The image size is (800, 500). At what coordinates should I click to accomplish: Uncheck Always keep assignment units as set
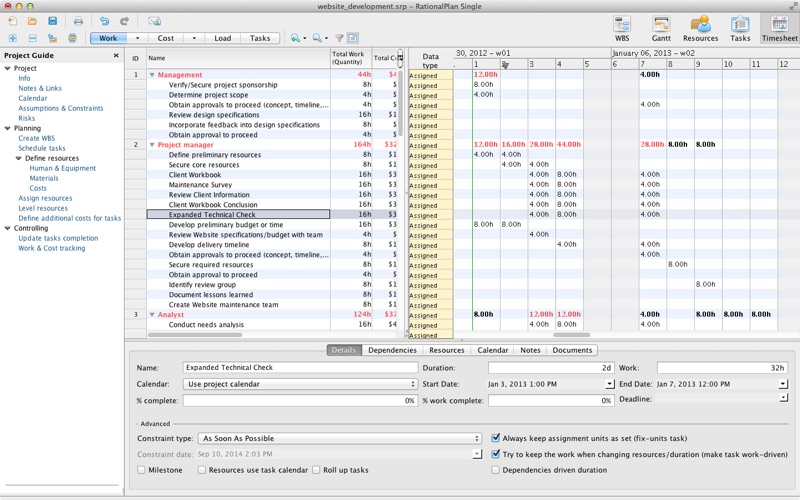tap(497, 437)
